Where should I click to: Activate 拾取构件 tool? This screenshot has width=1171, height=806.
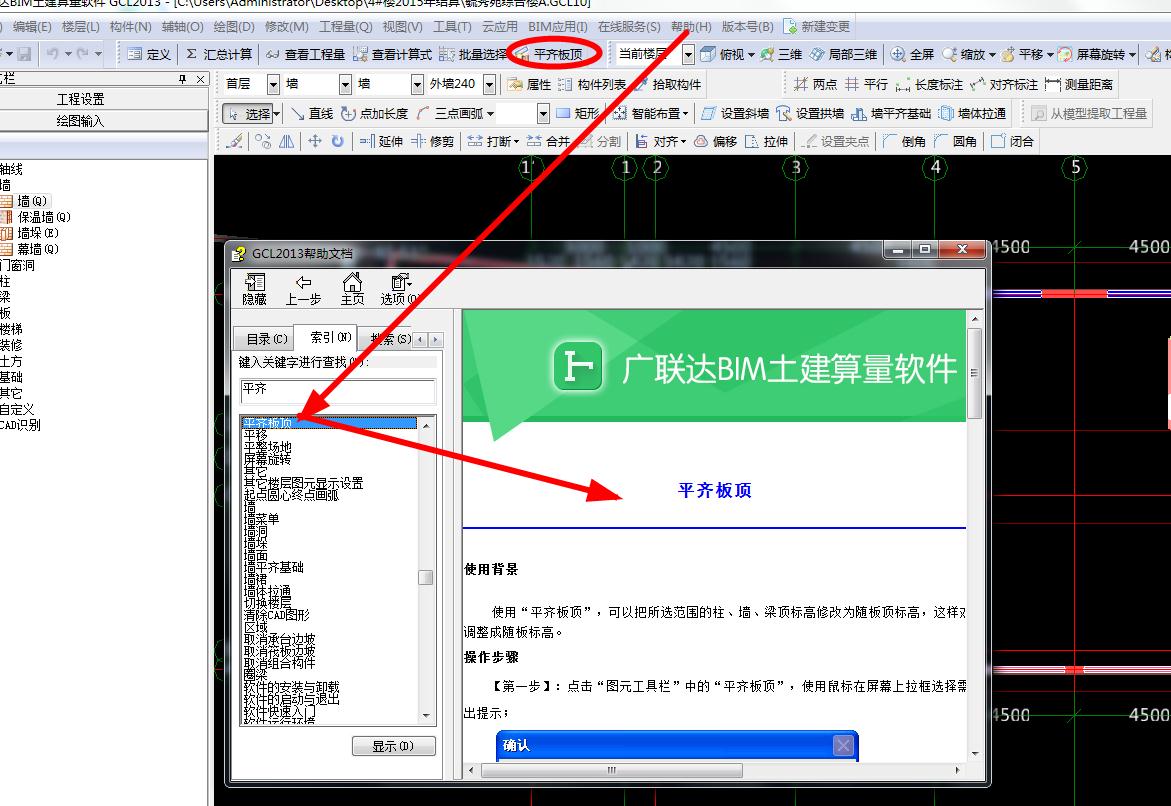667,84
